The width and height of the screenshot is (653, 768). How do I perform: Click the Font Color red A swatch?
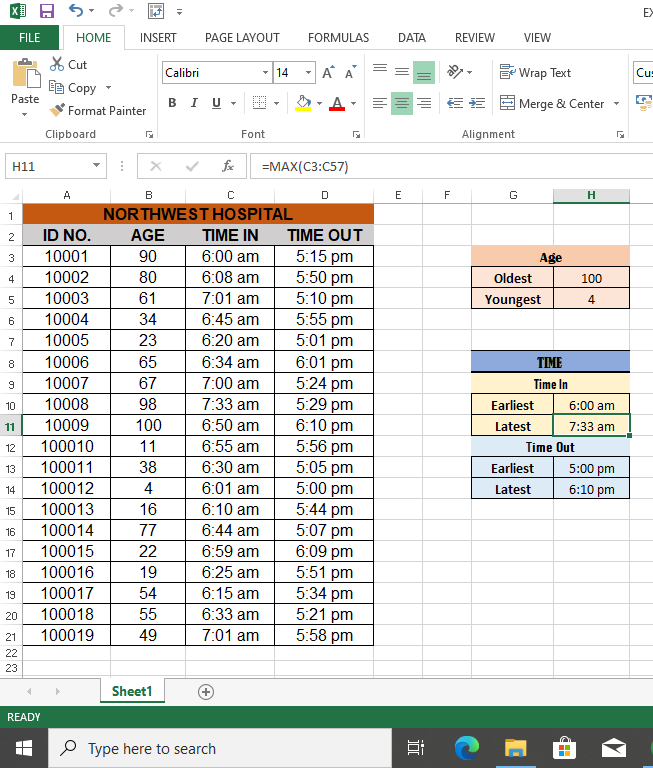337,103
